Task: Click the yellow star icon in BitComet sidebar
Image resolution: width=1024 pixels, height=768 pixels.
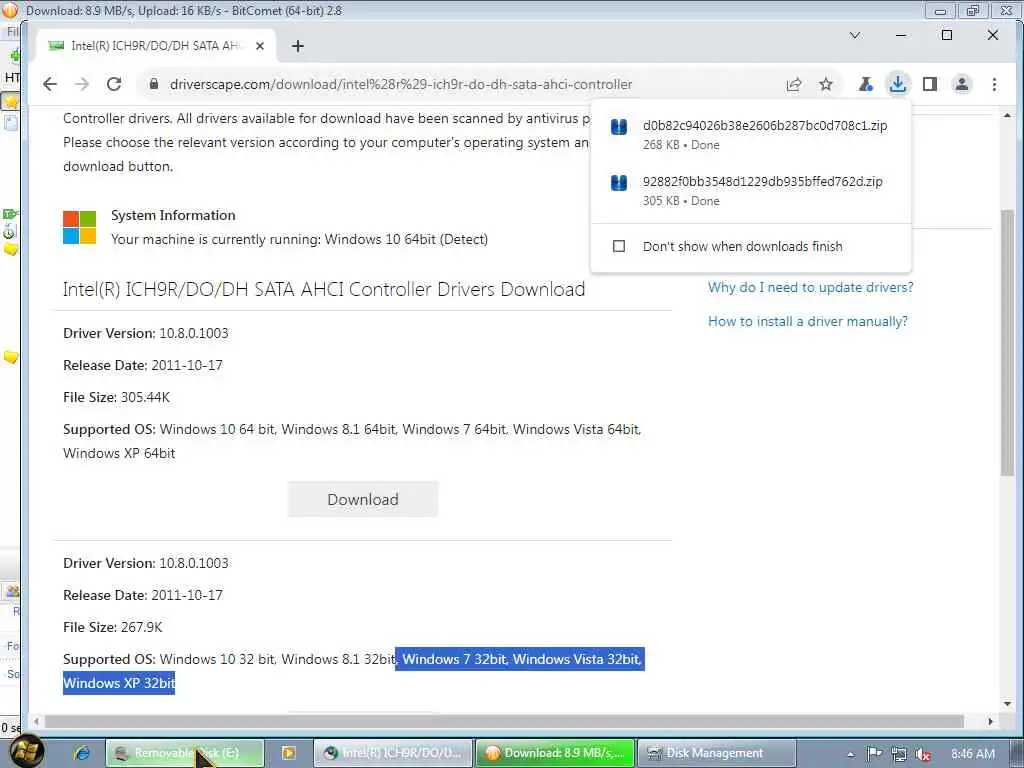Action: pyautogui.click(x=11, y=101)
